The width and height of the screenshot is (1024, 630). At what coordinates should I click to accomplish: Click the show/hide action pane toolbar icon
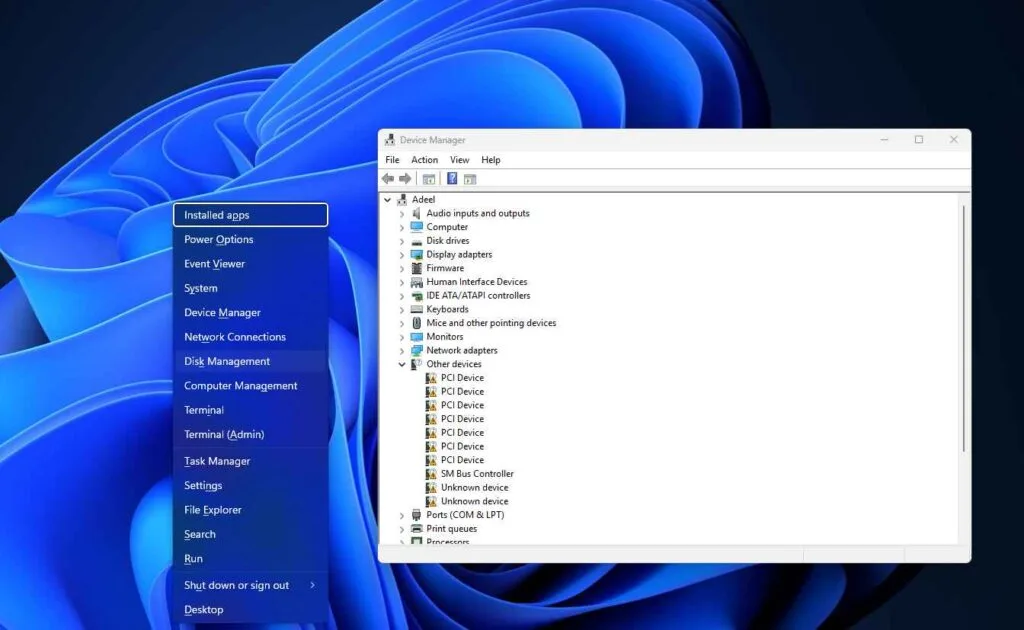pyautogui.click(x=470, y=179)
